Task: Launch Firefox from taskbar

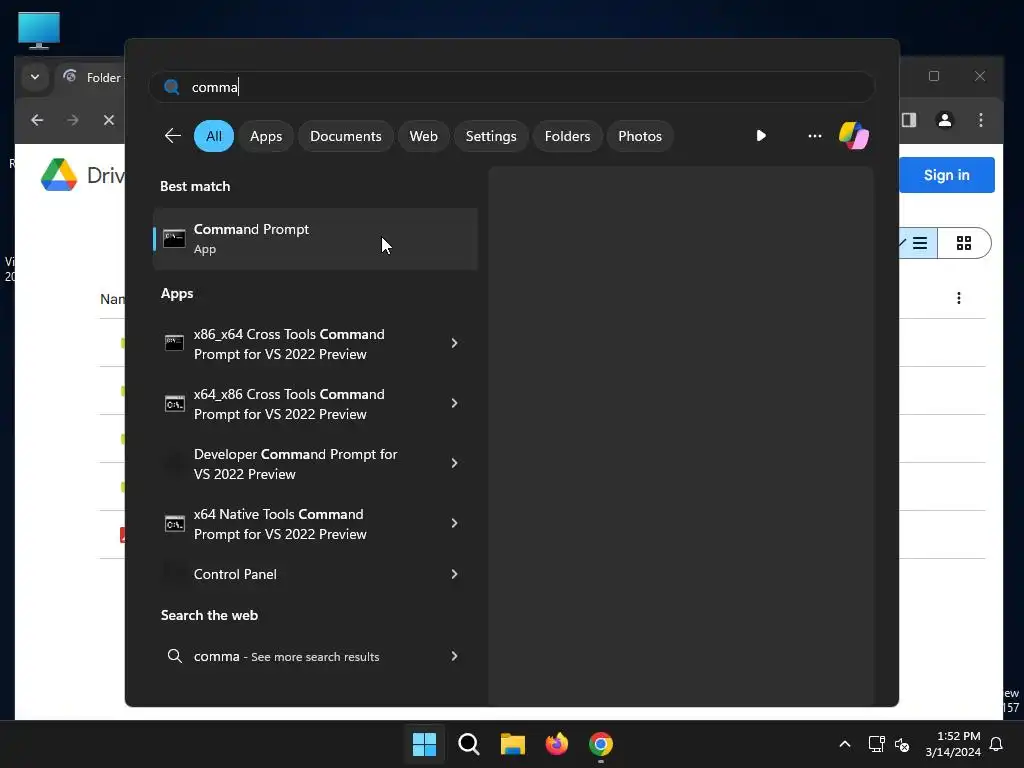Action: (x=556, y=744)
